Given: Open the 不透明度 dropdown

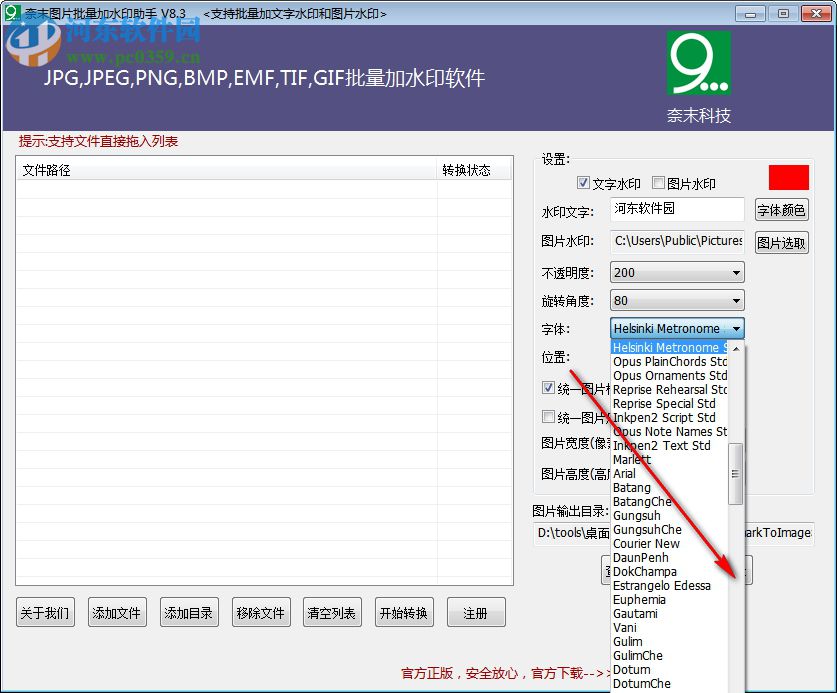Looking at the screenshot, I should 737,272.
